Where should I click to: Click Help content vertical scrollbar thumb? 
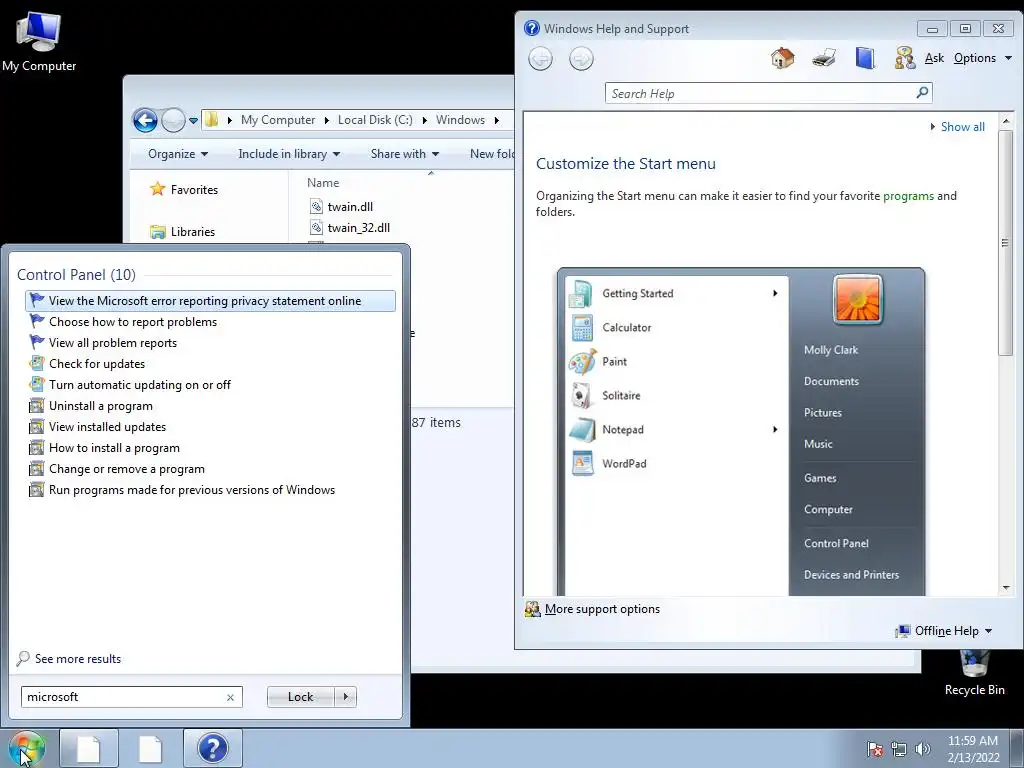1006,243
